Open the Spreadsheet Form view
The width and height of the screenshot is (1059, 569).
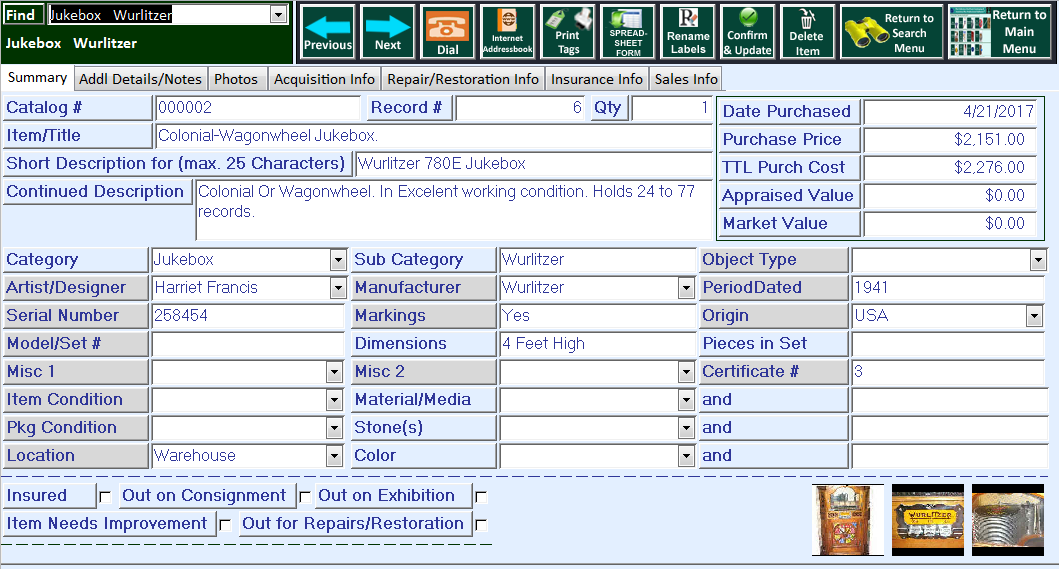628,32
